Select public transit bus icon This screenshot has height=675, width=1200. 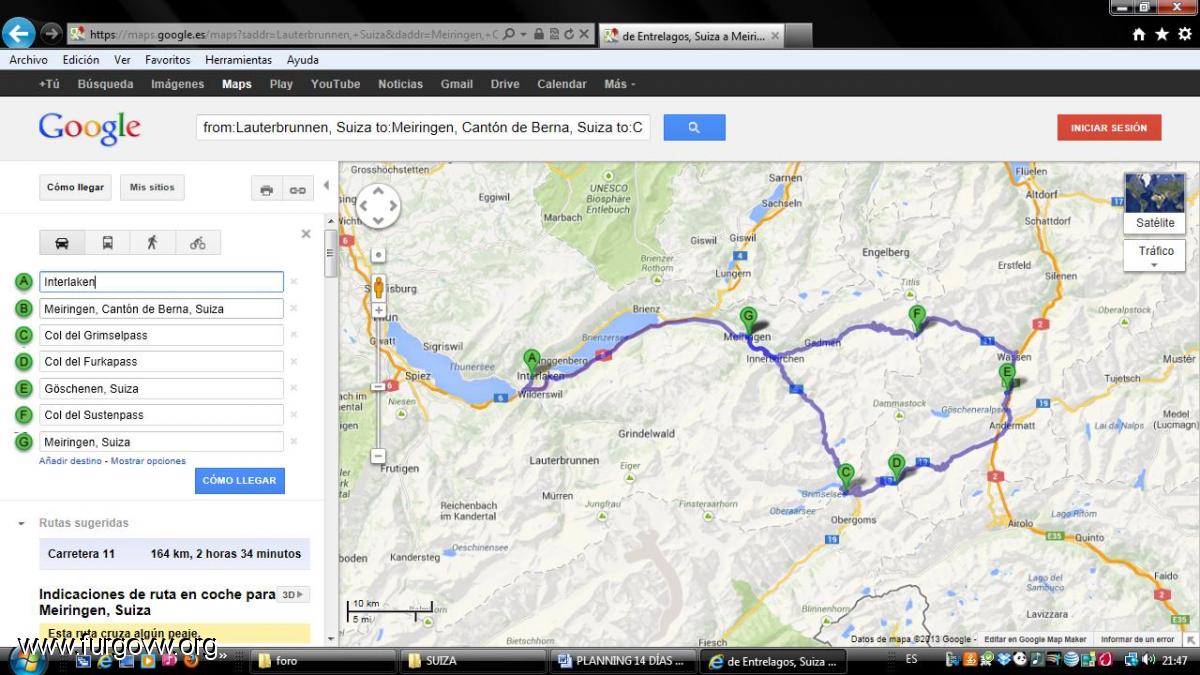[107, 243]
